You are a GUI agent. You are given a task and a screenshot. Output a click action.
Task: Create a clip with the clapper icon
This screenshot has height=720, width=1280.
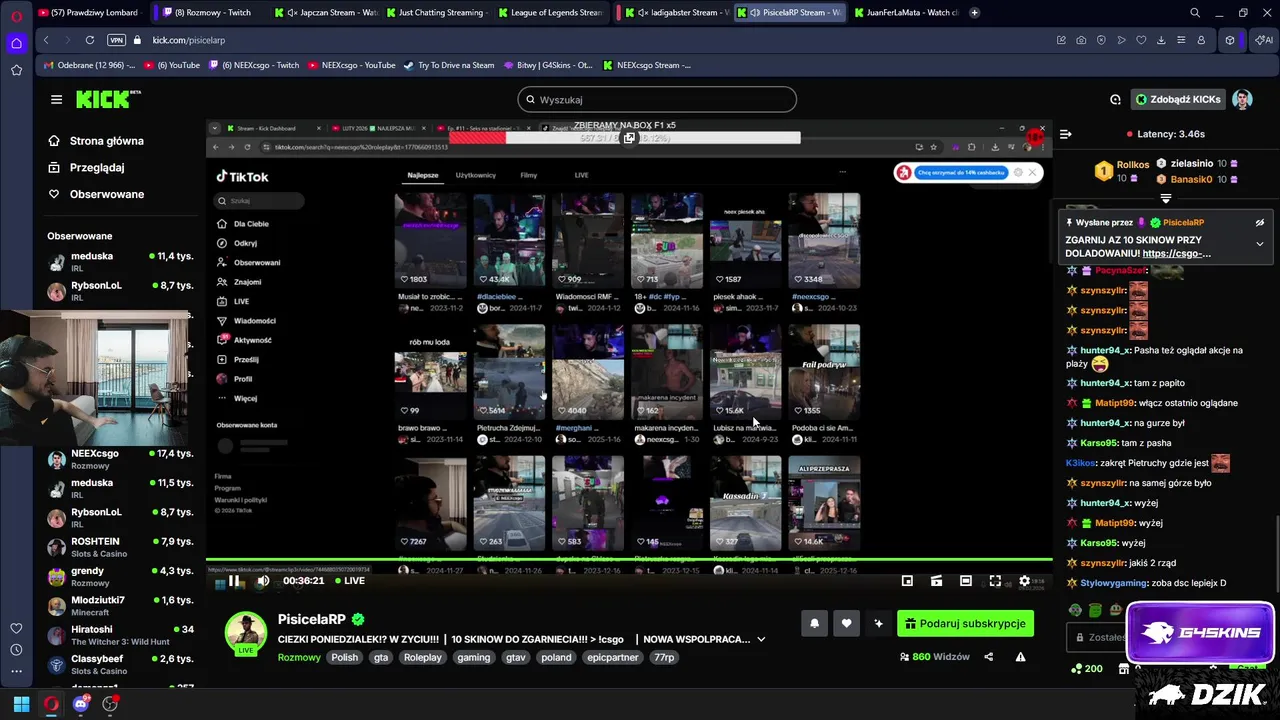(x=936, y=581)
